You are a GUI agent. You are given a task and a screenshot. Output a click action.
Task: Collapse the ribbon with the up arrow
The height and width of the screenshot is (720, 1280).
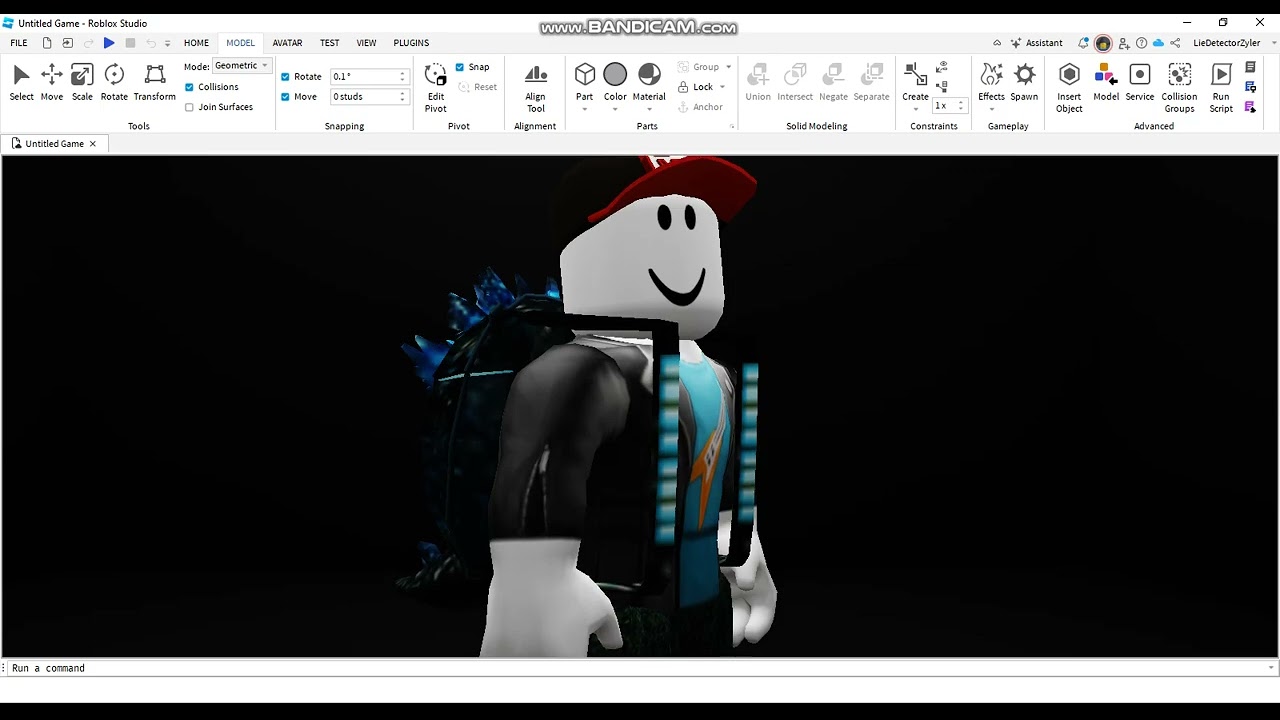[x=997, y=43]
